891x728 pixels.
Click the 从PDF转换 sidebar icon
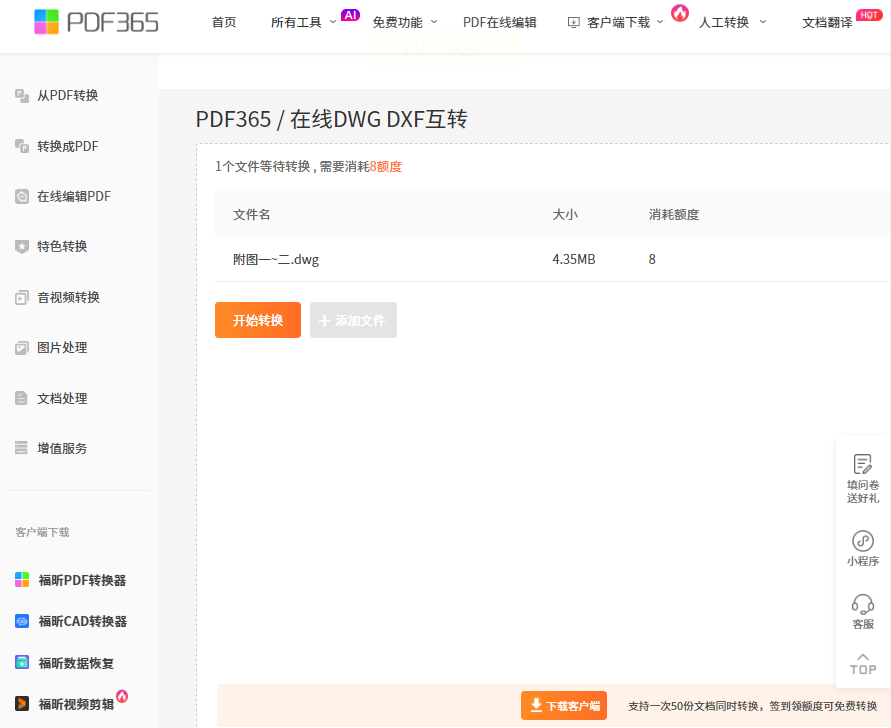pos(22,95)
